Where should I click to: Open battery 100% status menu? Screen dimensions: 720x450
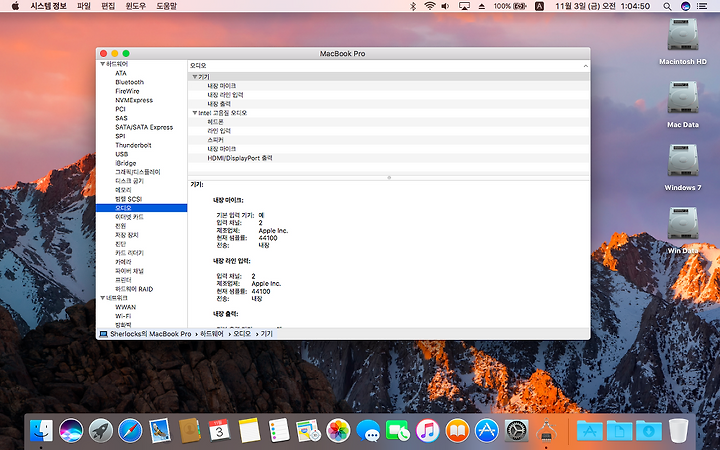tap(510, 6)
